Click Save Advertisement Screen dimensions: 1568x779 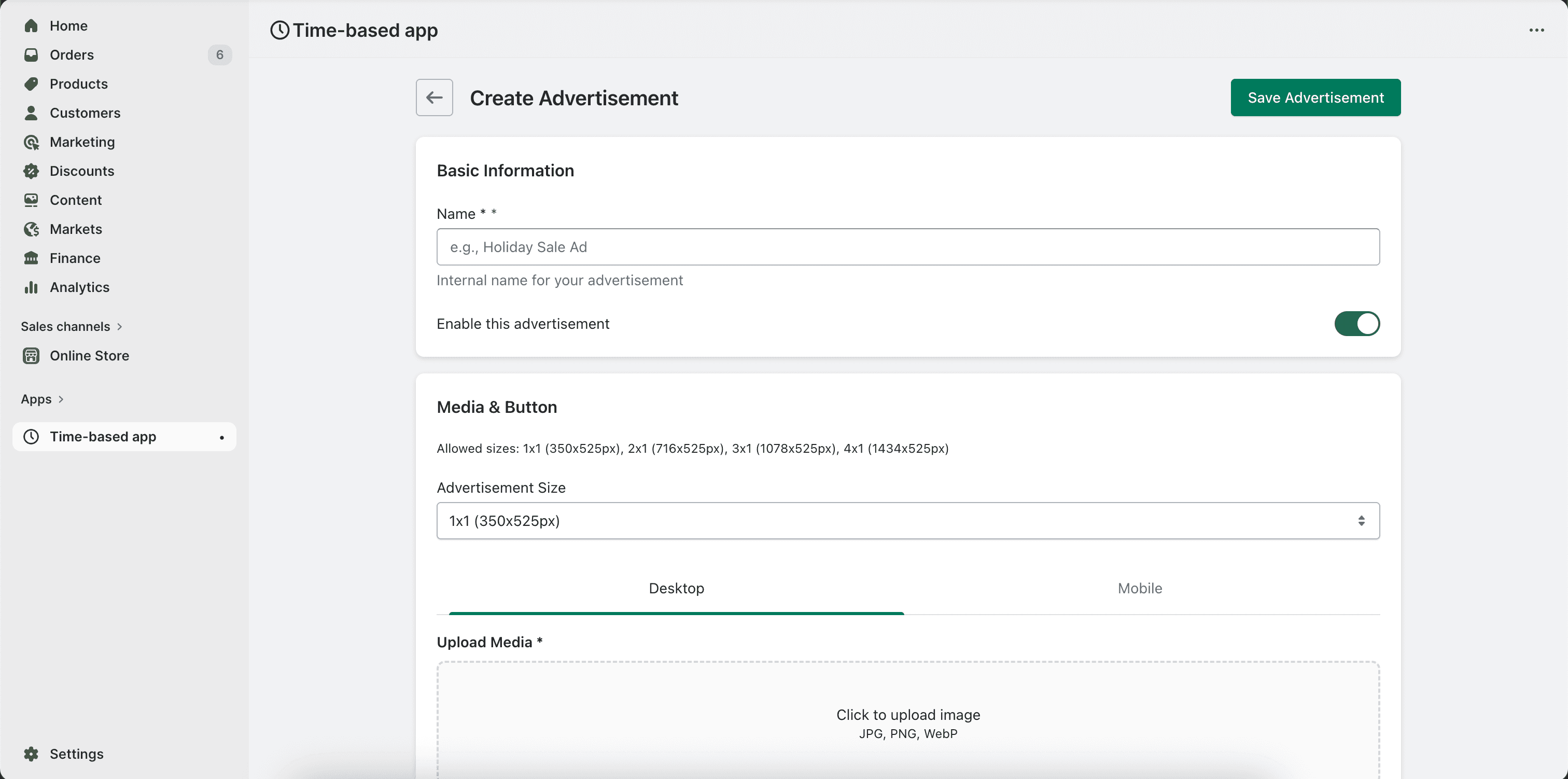pos(1315,98)
